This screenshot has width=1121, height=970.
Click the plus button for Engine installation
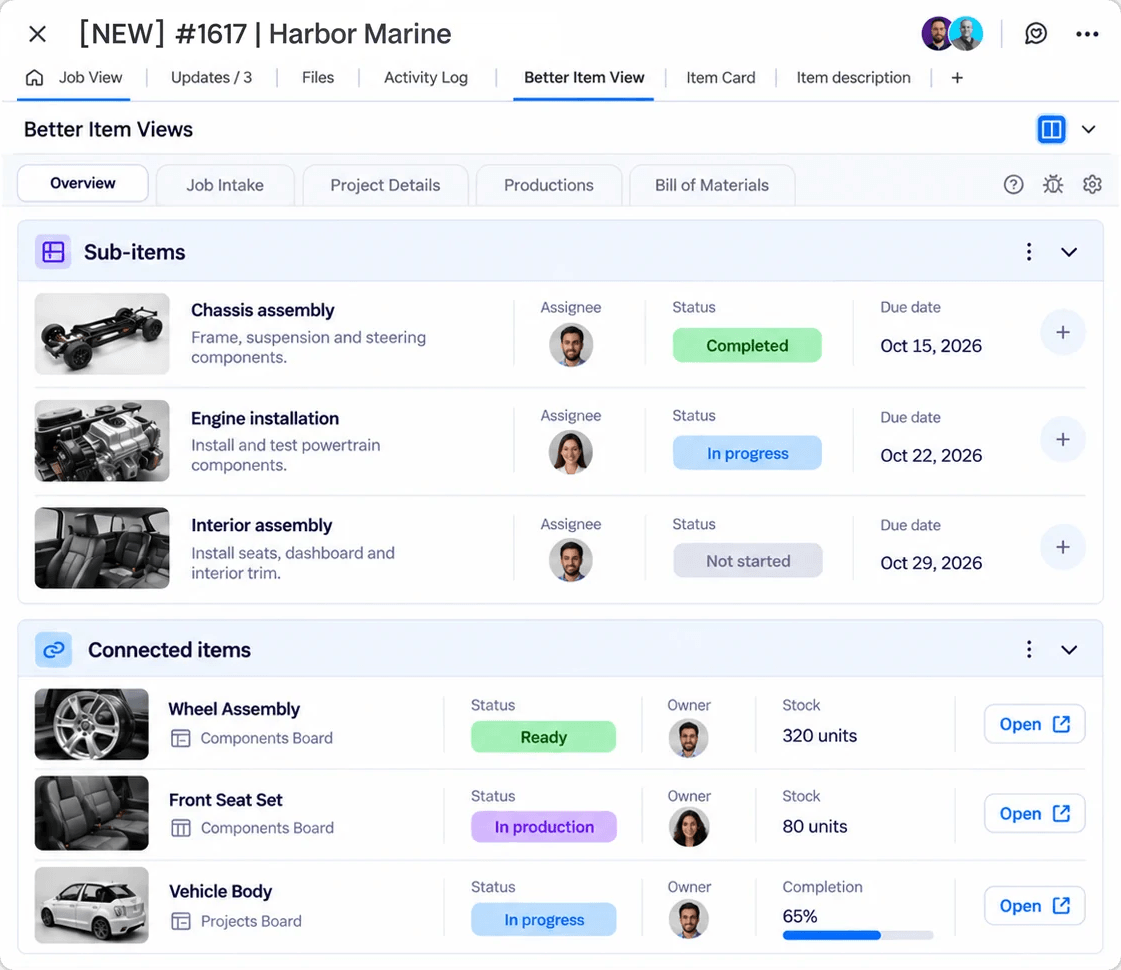coord(1062,440)
